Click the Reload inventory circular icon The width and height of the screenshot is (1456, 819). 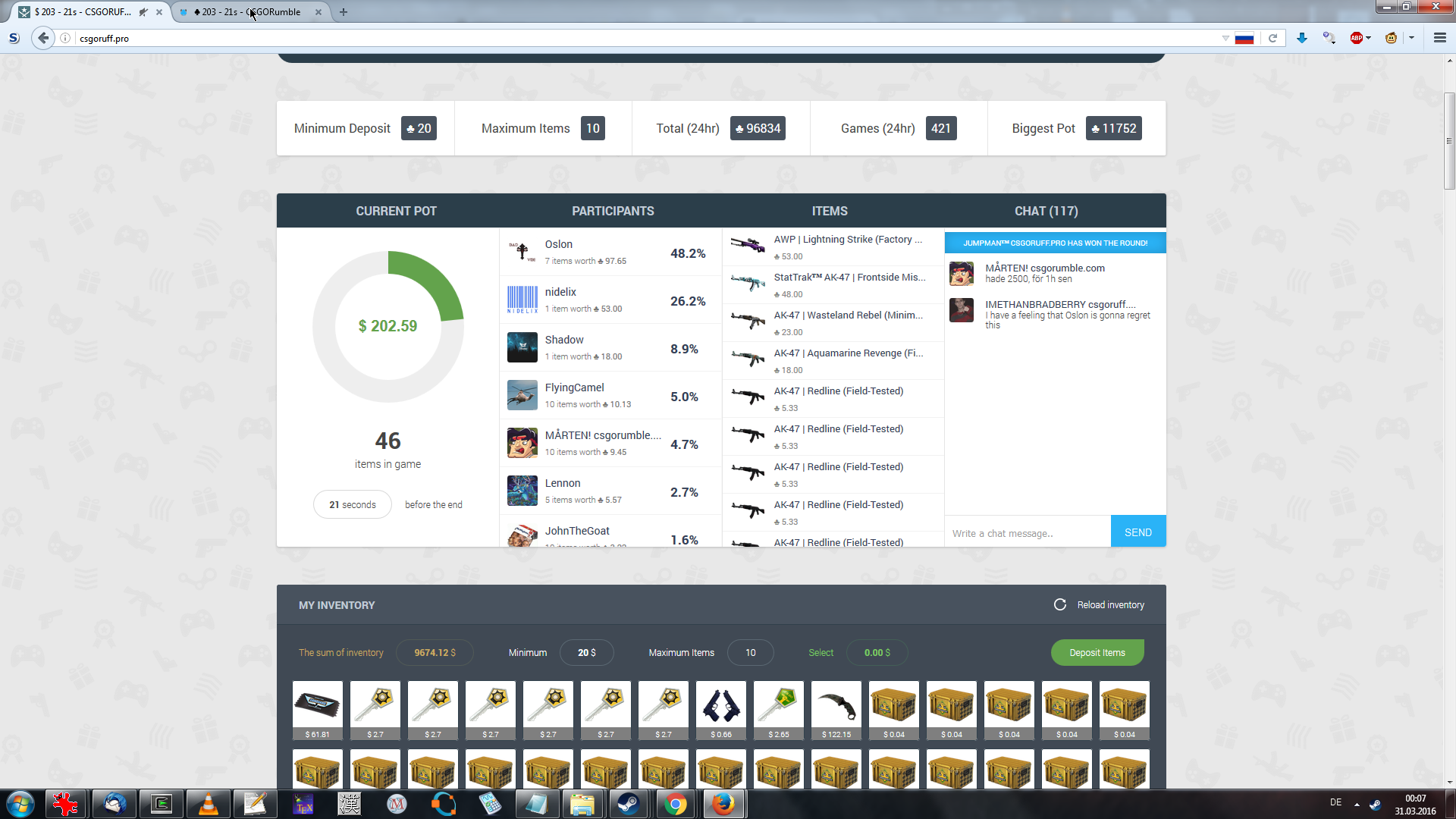point(1060,604)
